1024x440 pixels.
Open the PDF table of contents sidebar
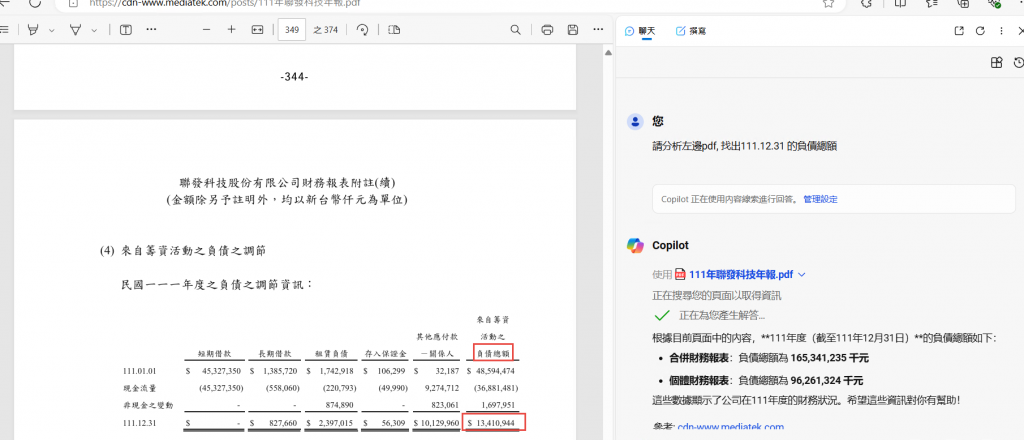coord(4,29)
